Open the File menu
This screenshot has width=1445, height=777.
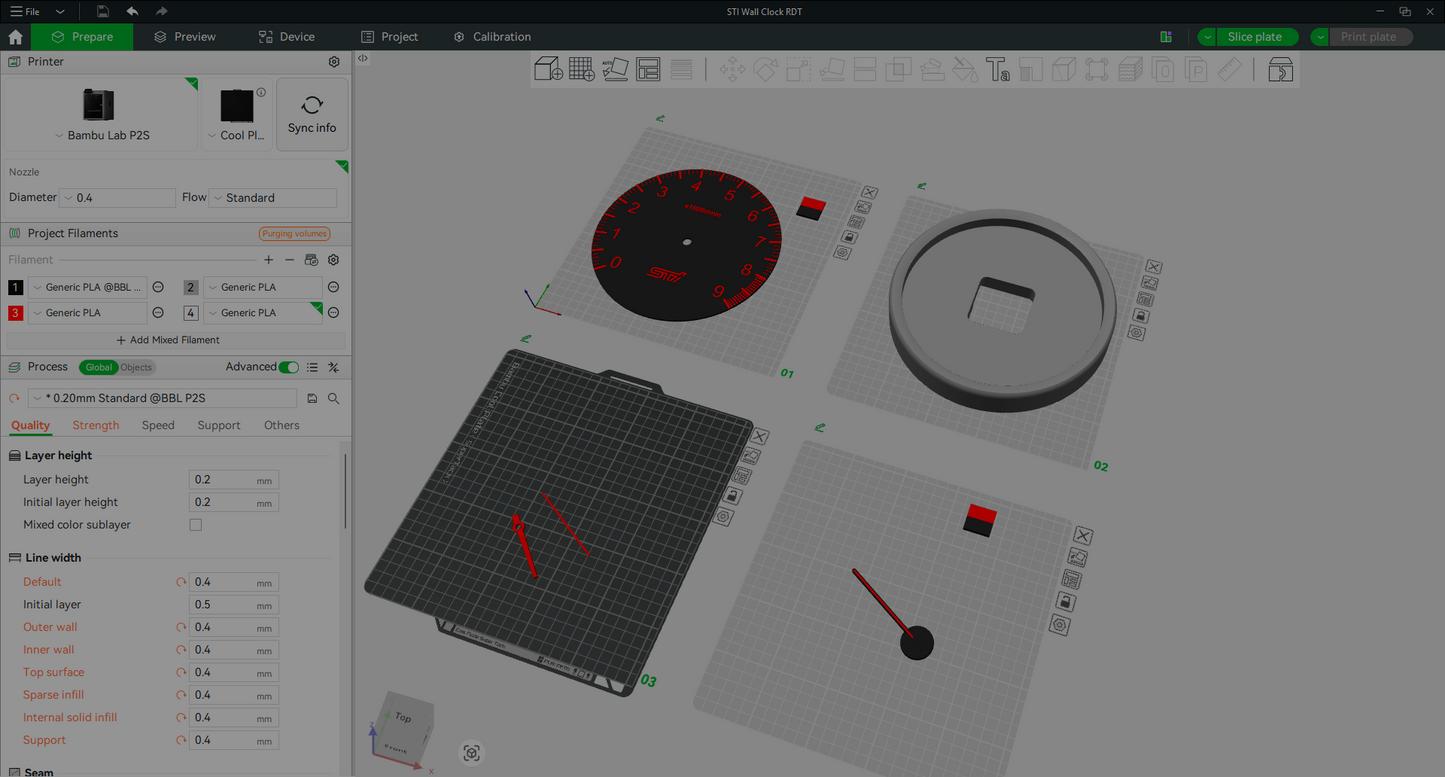point(25,11)
